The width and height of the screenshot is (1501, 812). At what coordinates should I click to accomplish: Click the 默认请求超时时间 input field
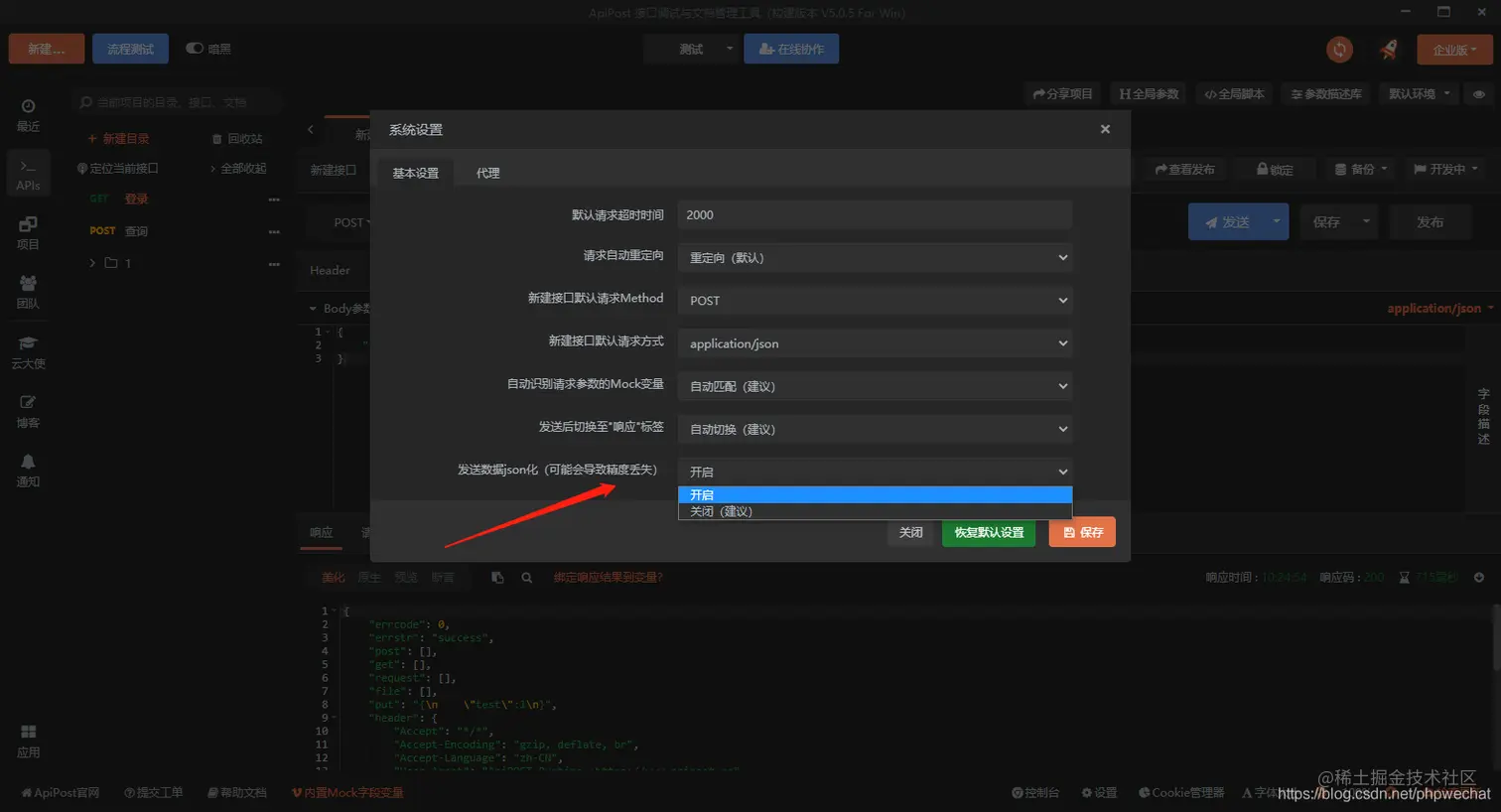tap(873, 214)
